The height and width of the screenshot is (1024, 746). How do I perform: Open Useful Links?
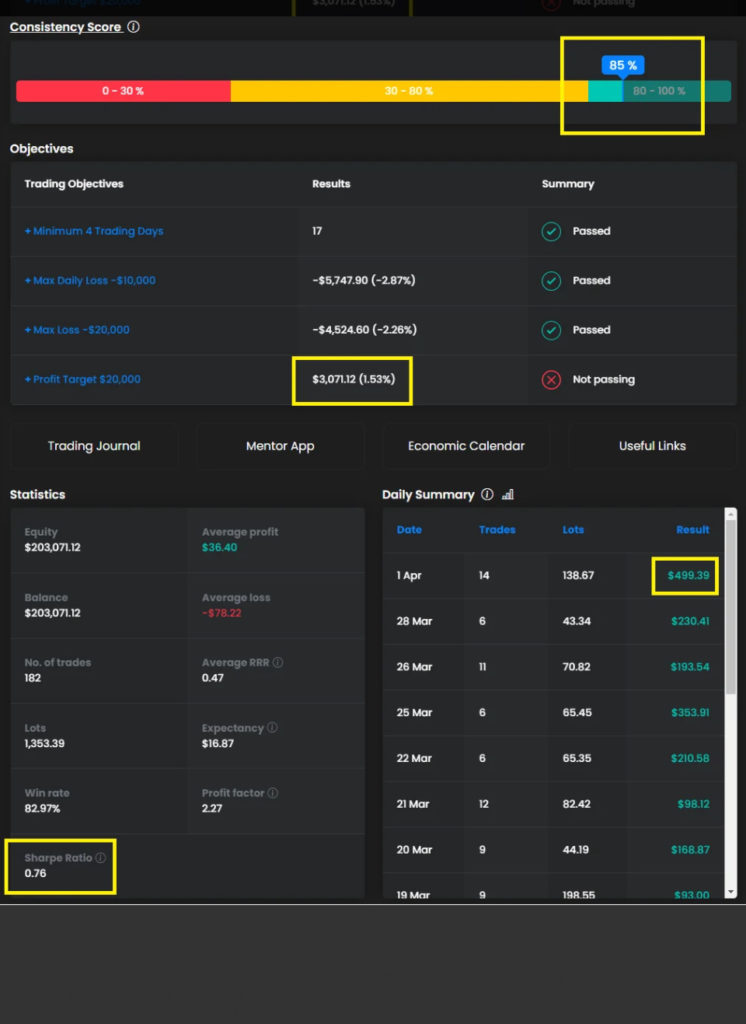click(652, 446)
